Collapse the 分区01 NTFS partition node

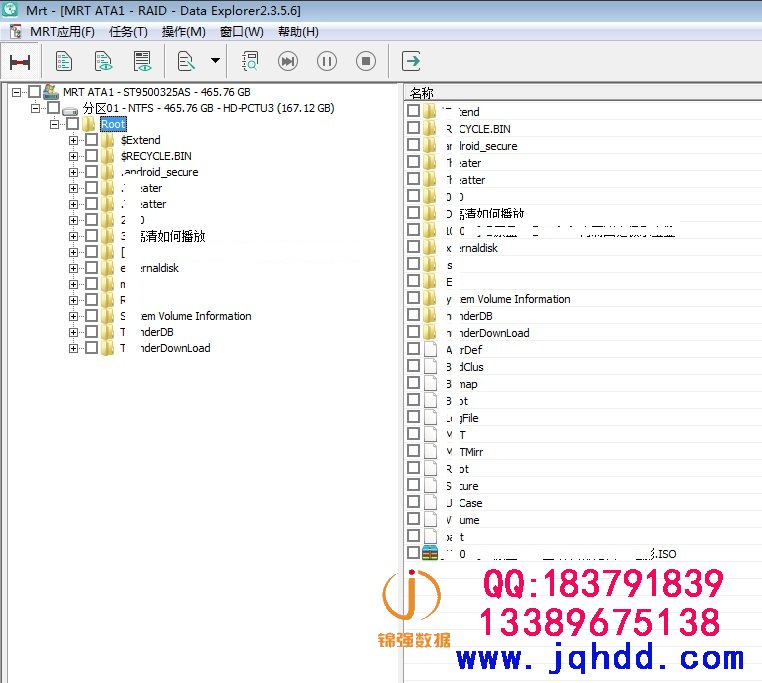[35, 108]
